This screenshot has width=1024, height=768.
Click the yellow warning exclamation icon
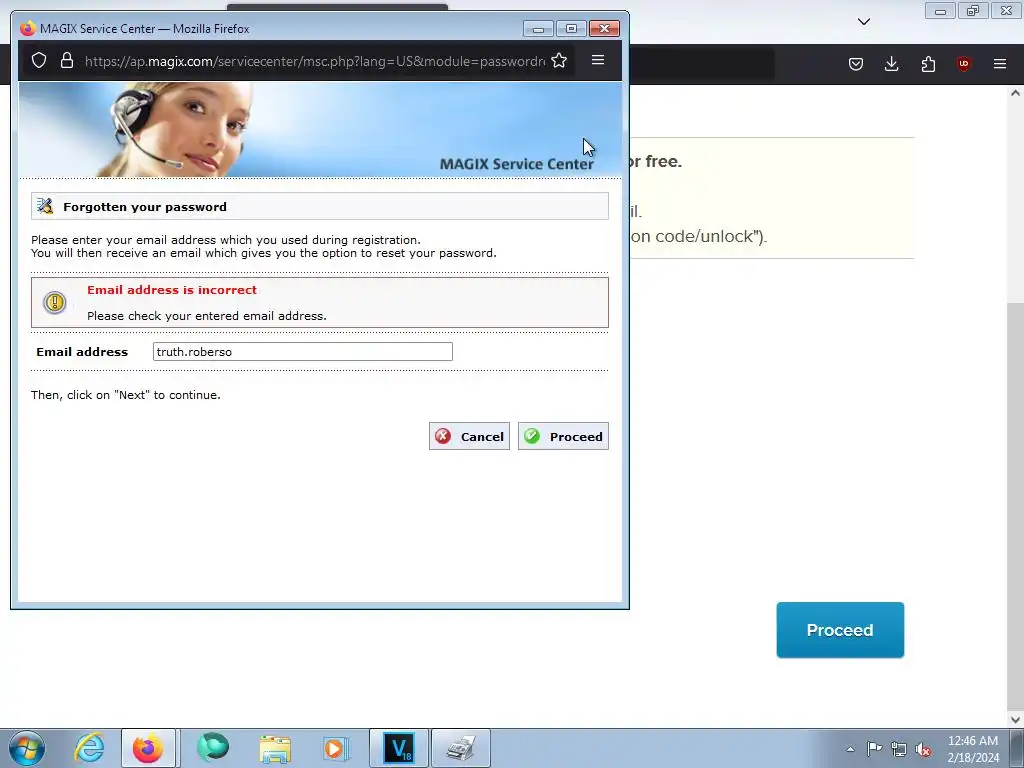coord(55,302)
